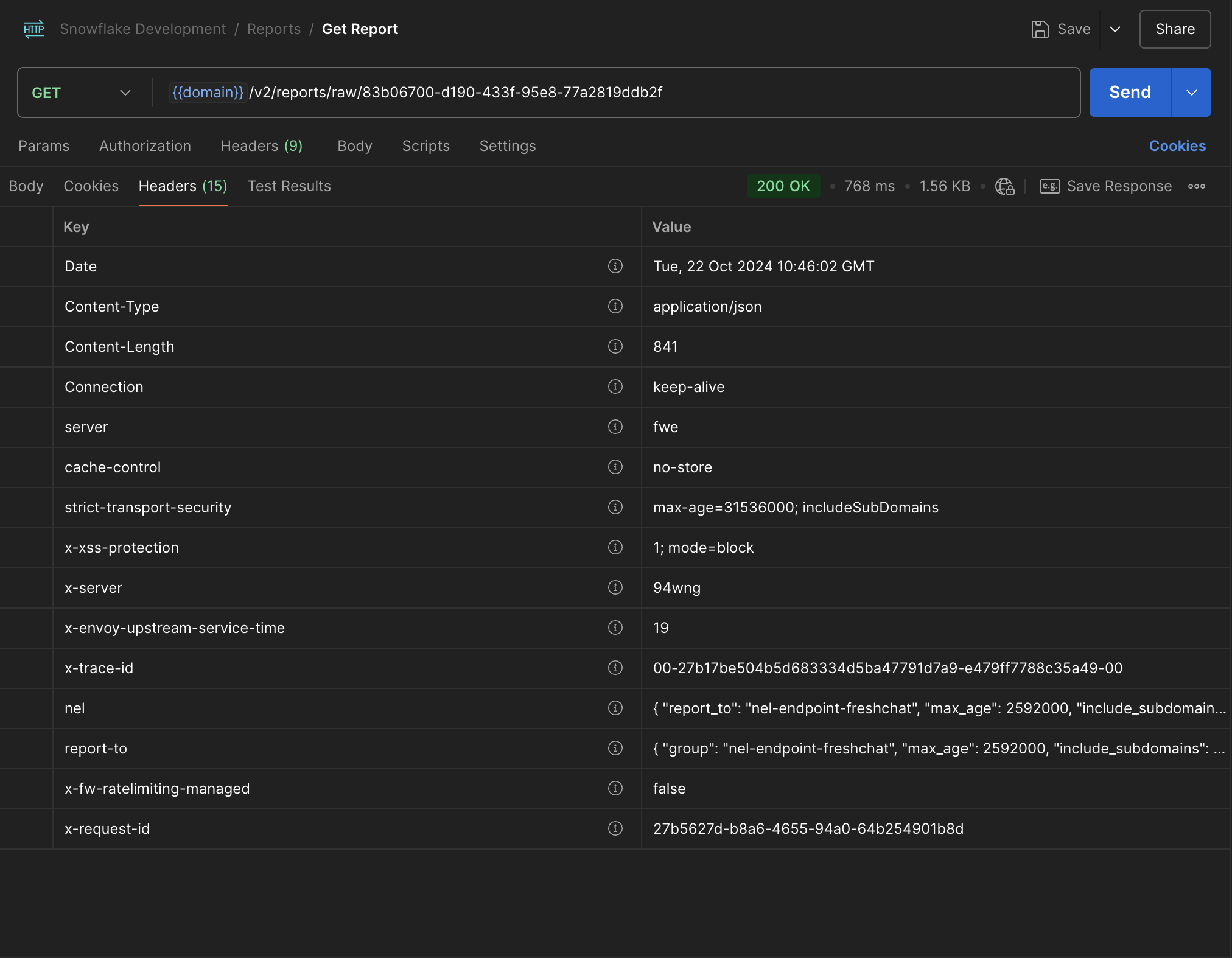The image size is (1232, 958).
Task: Open the network information globe icon
Action: (1004, 186)
